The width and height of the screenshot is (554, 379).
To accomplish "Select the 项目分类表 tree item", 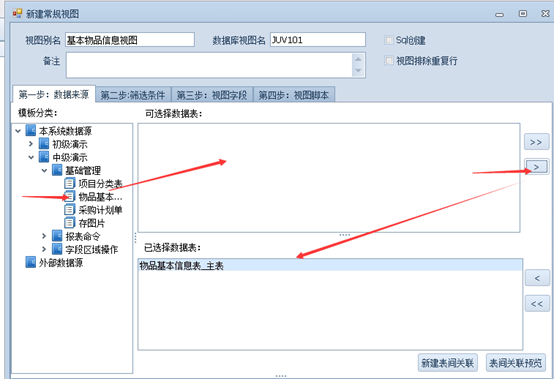I will 100,184.
